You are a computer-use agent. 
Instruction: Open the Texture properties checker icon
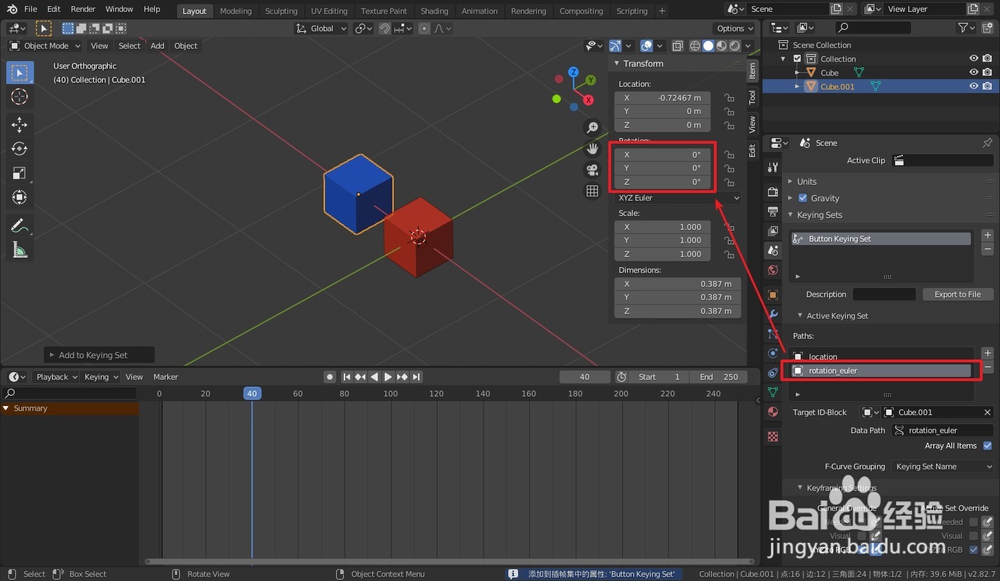point(773,436)
